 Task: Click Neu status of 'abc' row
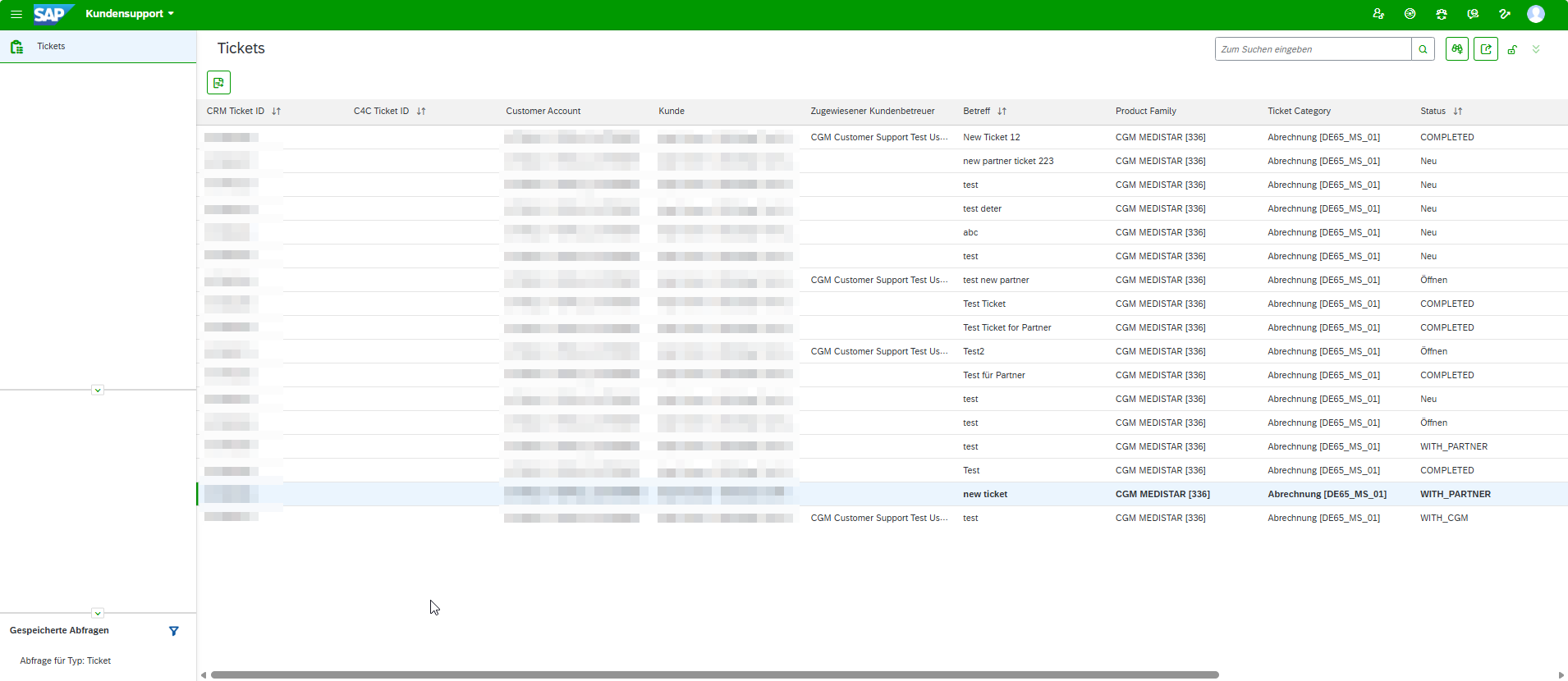point(1428,232)
